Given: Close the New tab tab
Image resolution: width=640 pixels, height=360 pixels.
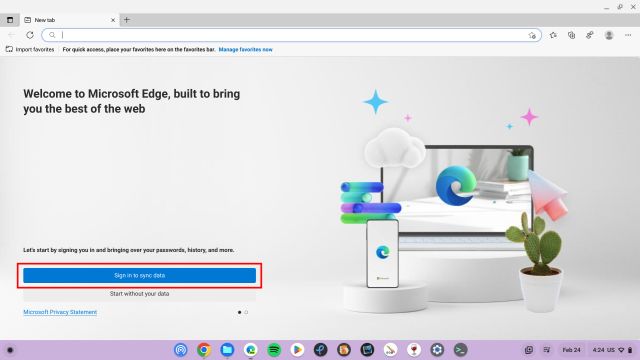Looking at the screenshot, I should click(x=113, y=20).
